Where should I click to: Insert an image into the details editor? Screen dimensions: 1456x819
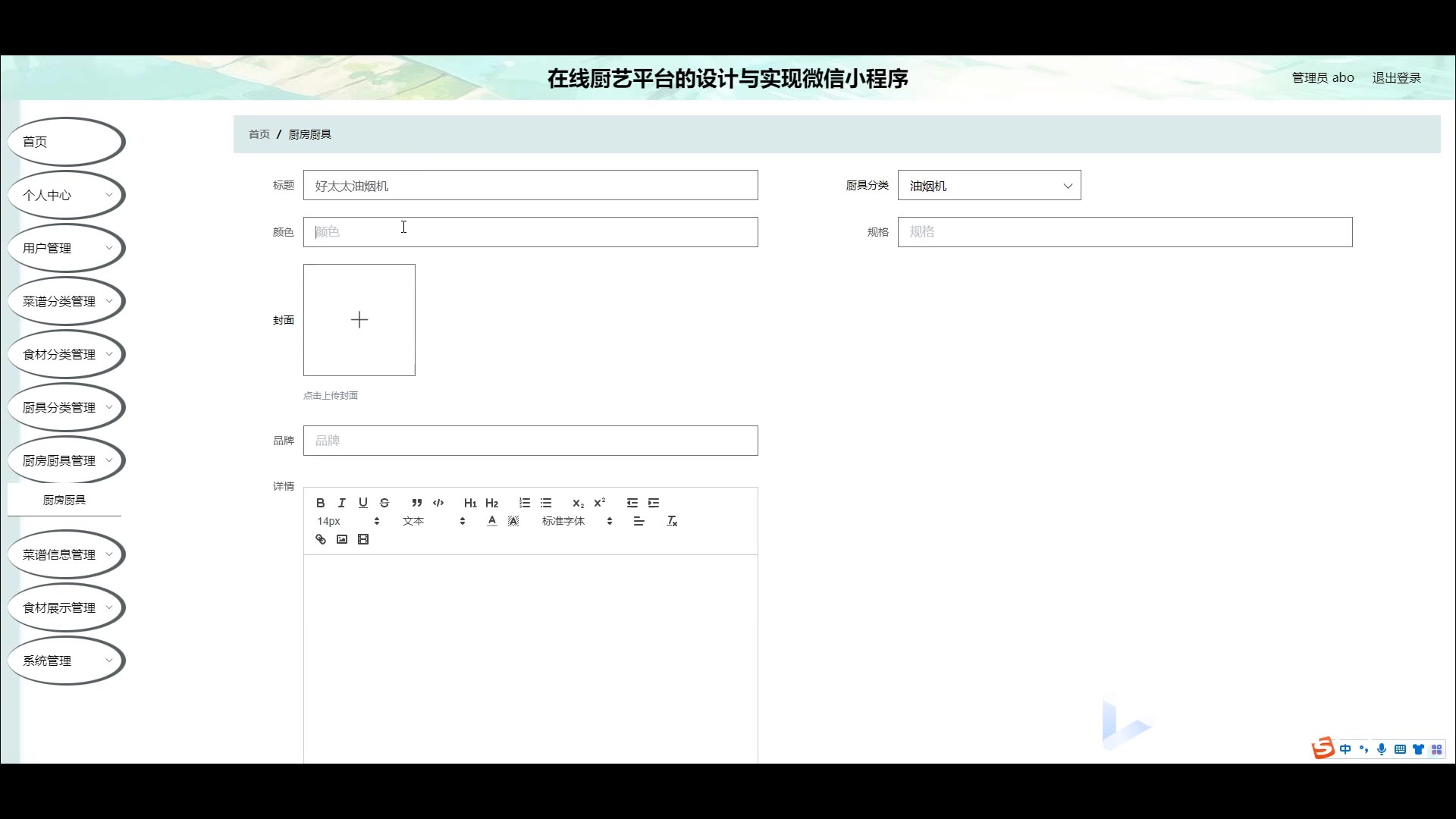(342, 539)
